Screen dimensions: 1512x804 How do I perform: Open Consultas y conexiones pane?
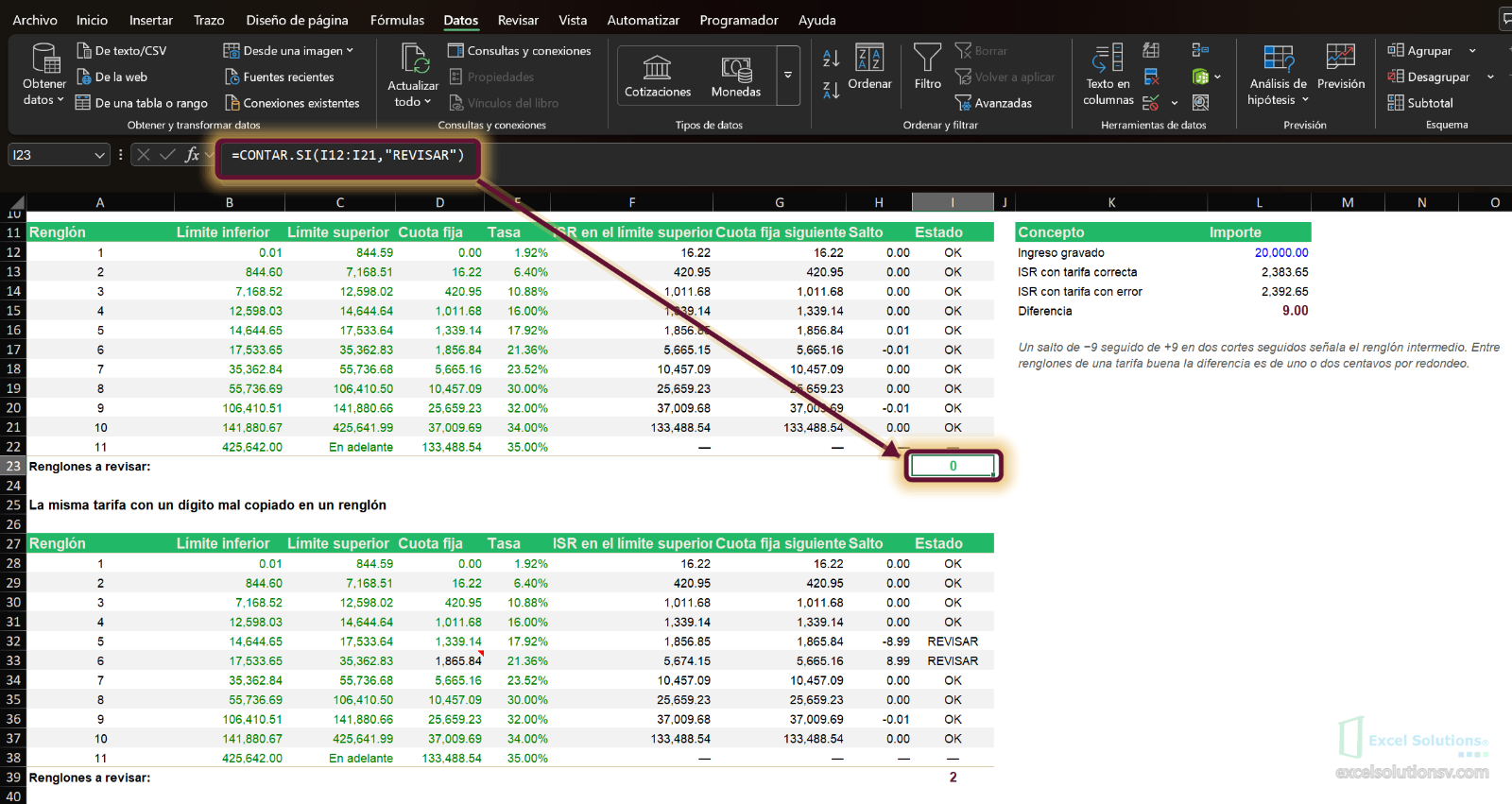pos(520,51)
